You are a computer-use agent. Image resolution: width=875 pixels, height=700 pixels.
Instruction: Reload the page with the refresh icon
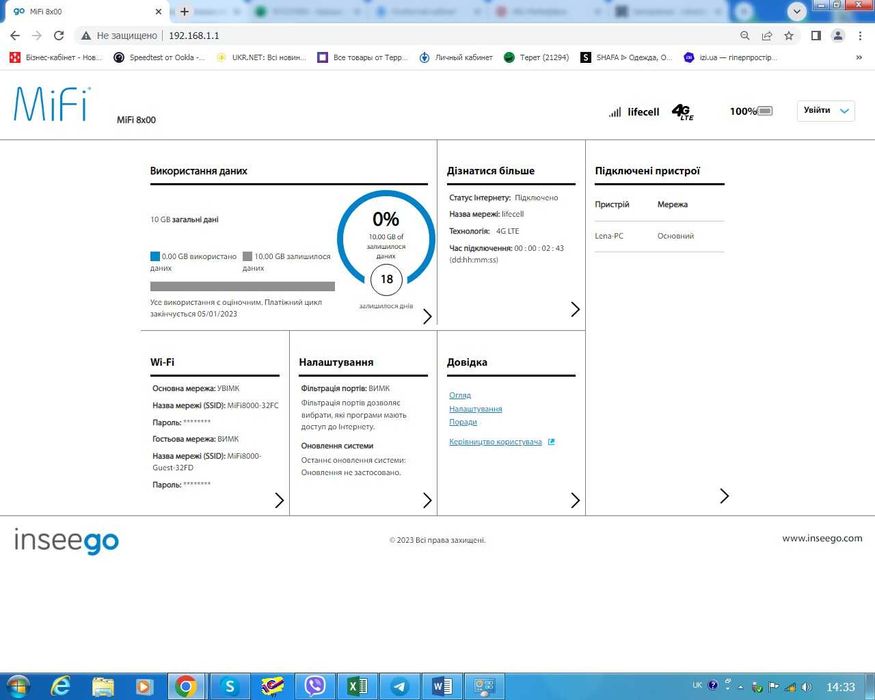pyautogui.click(x=59, y=36)
